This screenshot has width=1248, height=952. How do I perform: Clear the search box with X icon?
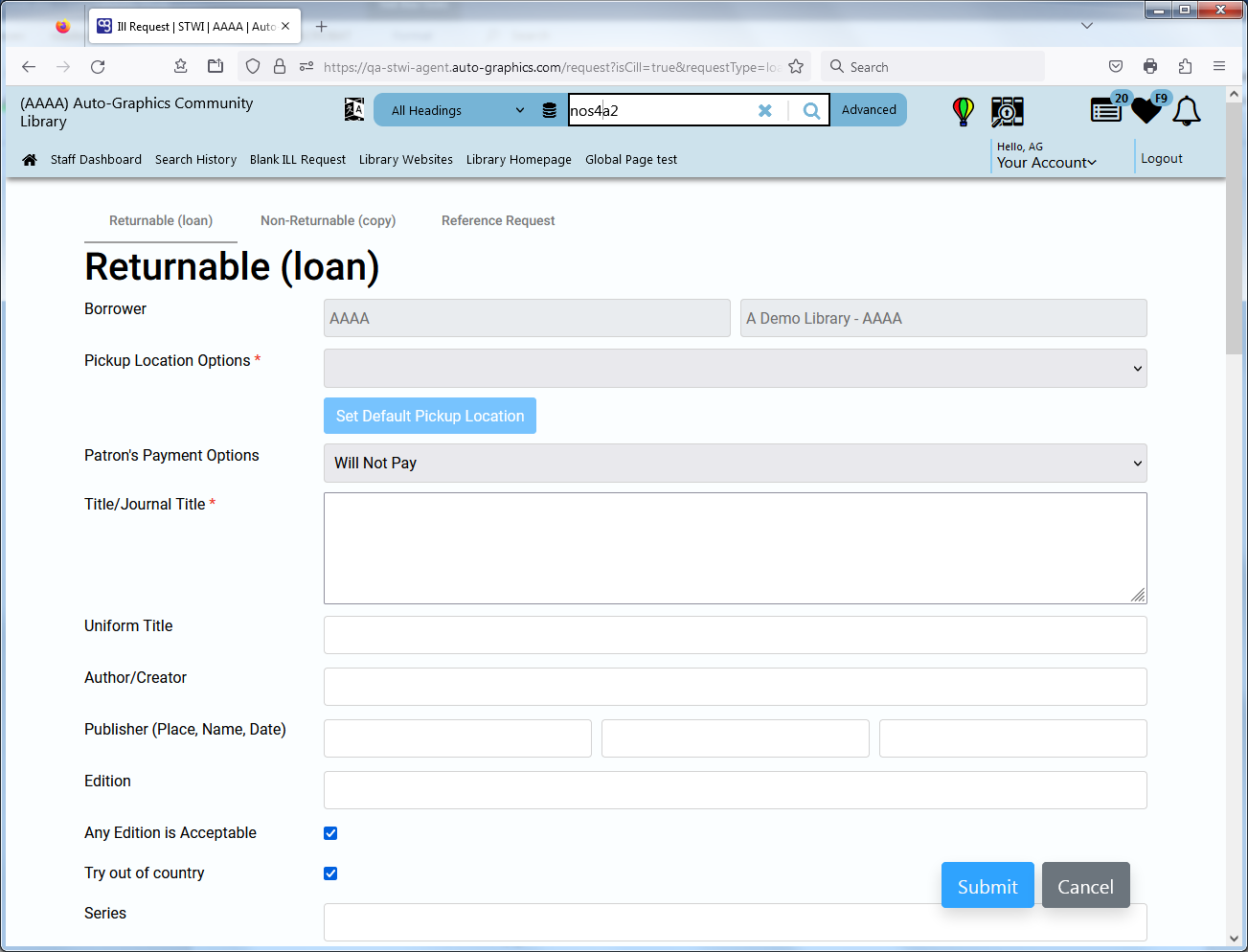pos(765,110)
